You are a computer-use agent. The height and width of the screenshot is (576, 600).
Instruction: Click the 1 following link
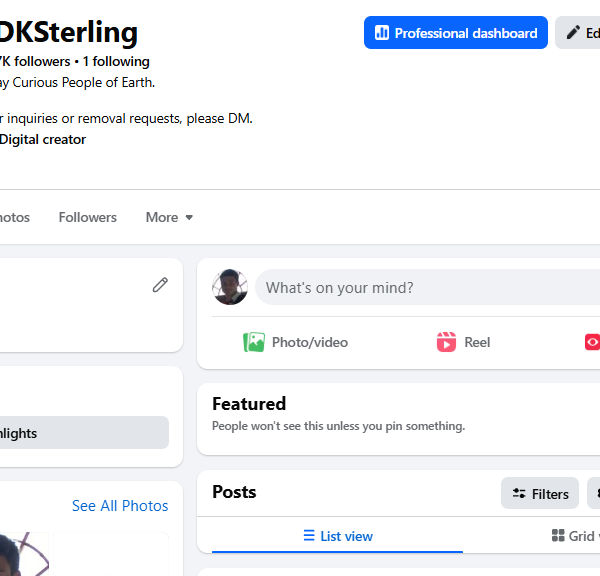tap(116, 61)
